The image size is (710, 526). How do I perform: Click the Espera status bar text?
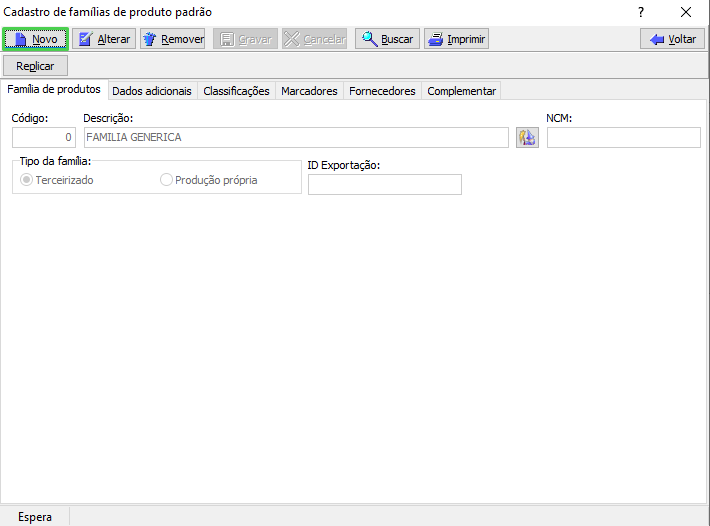tap(35, 517)
